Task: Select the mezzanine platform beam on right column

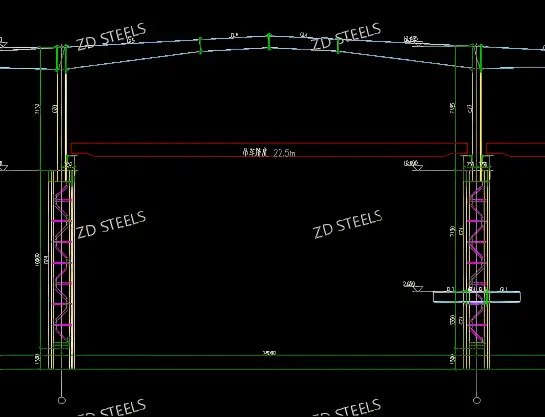Action: pyautogui.click(x=477, y=297)
